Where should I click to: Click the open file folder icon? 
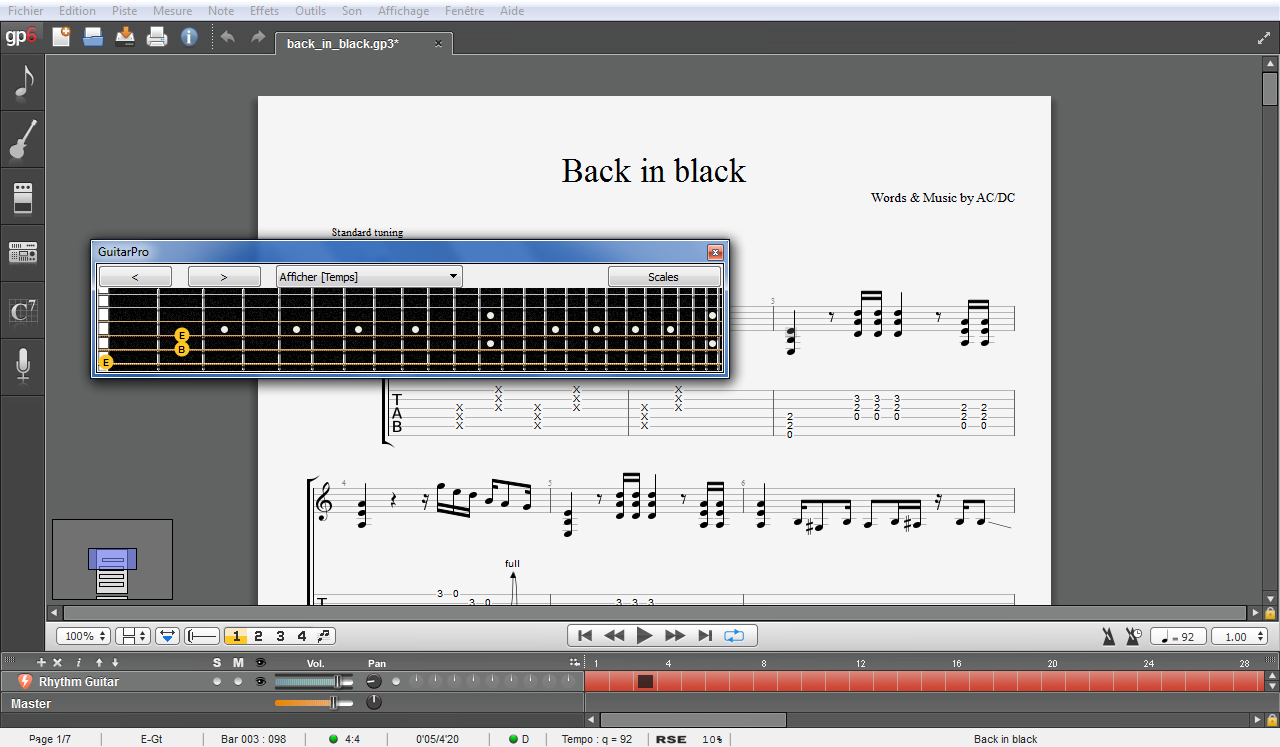coord(93,37)
